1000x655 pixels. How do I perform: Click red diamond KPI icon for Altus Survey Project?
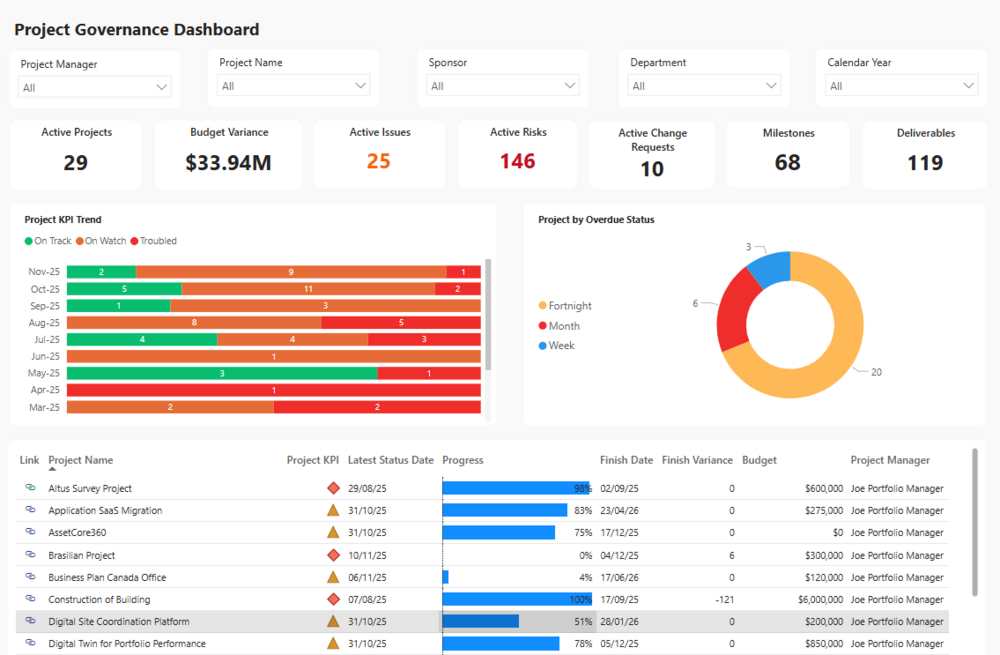[333, 488]
